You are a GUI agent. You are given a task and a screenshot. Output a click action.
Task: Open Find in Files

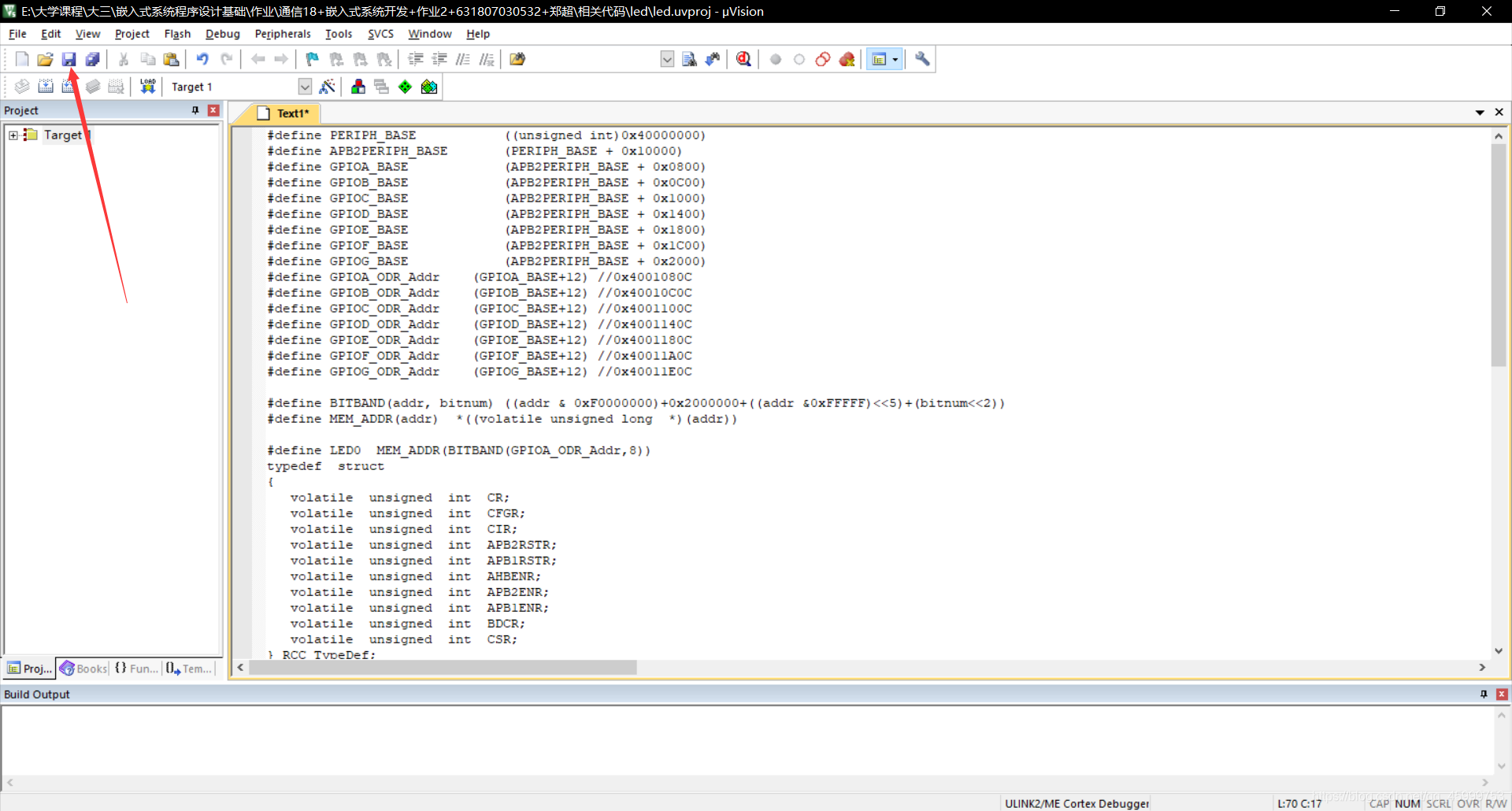517,59
